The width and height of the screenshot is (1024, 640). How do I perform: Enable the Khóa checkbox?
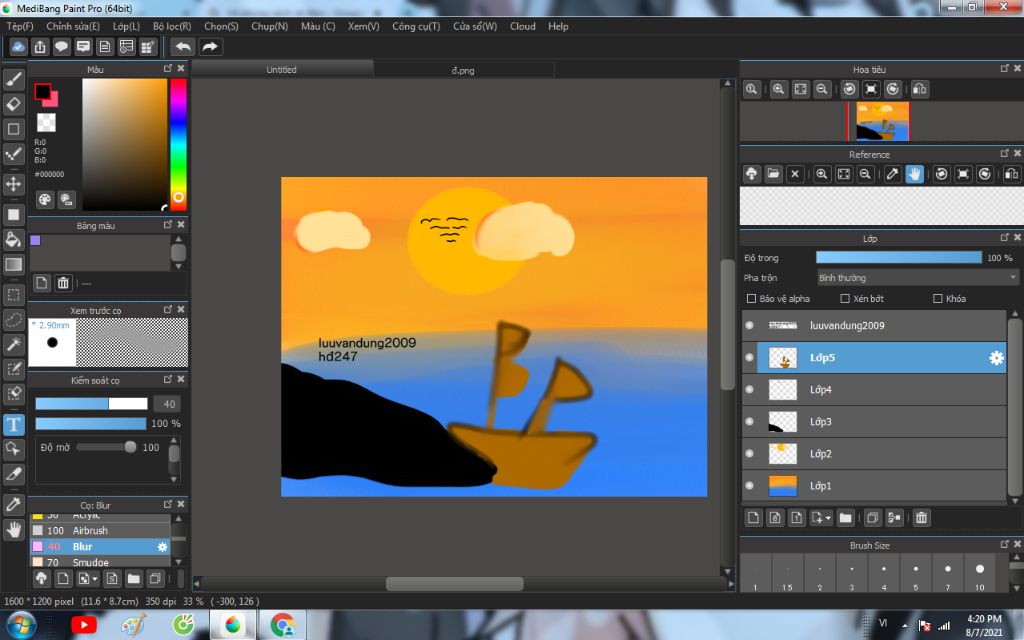(x=938, y=298)
